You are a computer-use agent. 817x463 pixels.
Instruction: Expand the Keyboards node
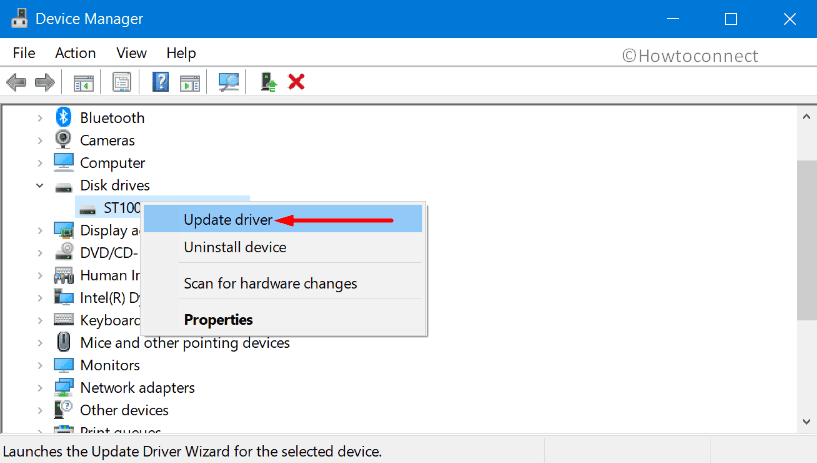point(40,320)
